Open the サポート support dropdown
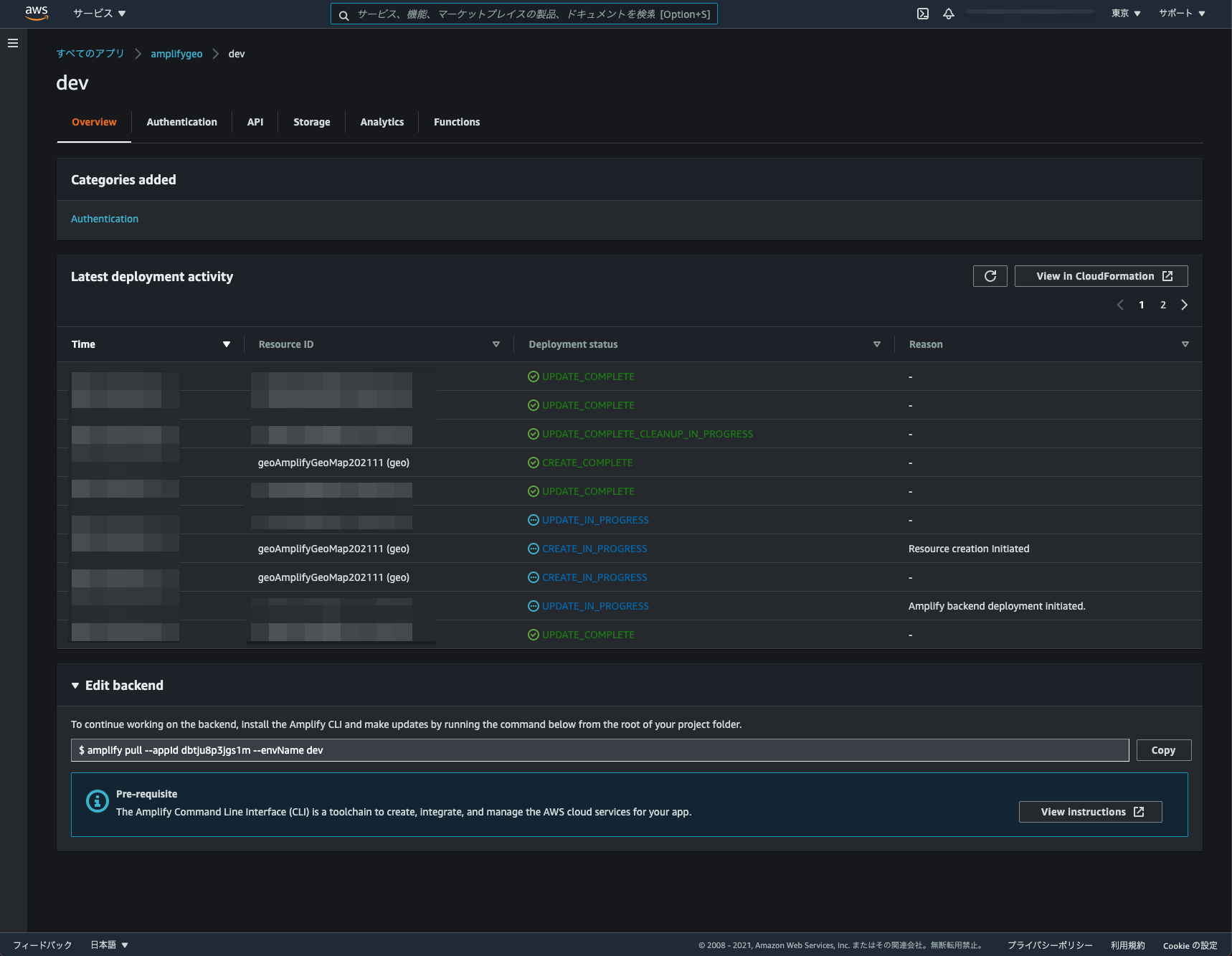The width and height of the screenshot is (1232, 956). (x=1182, y=14)
